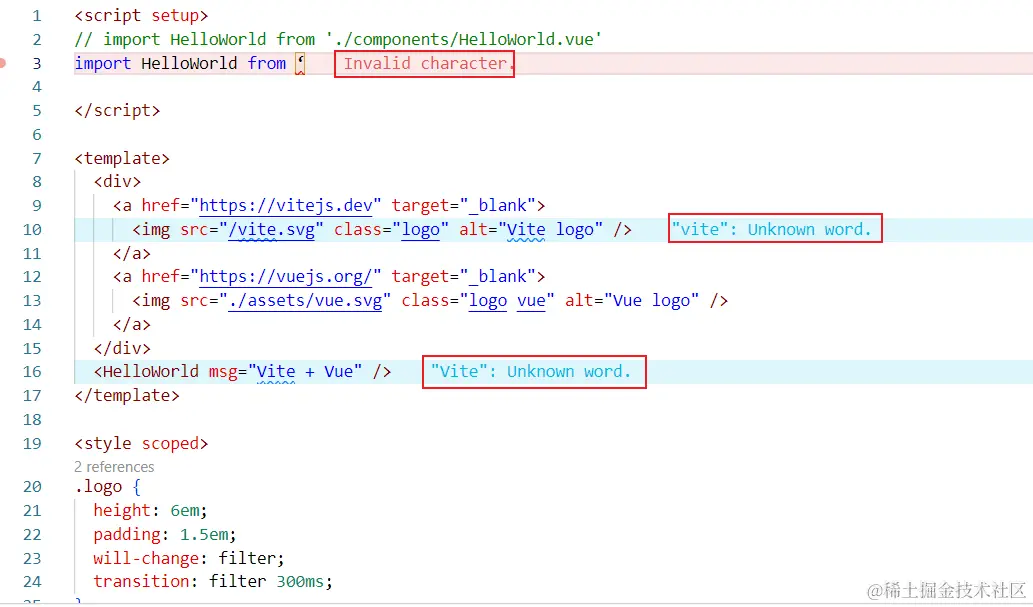This screenshot has height=607, width=1033.
Task: Select line number 24 in the gutter
Action: coord(32,582)
